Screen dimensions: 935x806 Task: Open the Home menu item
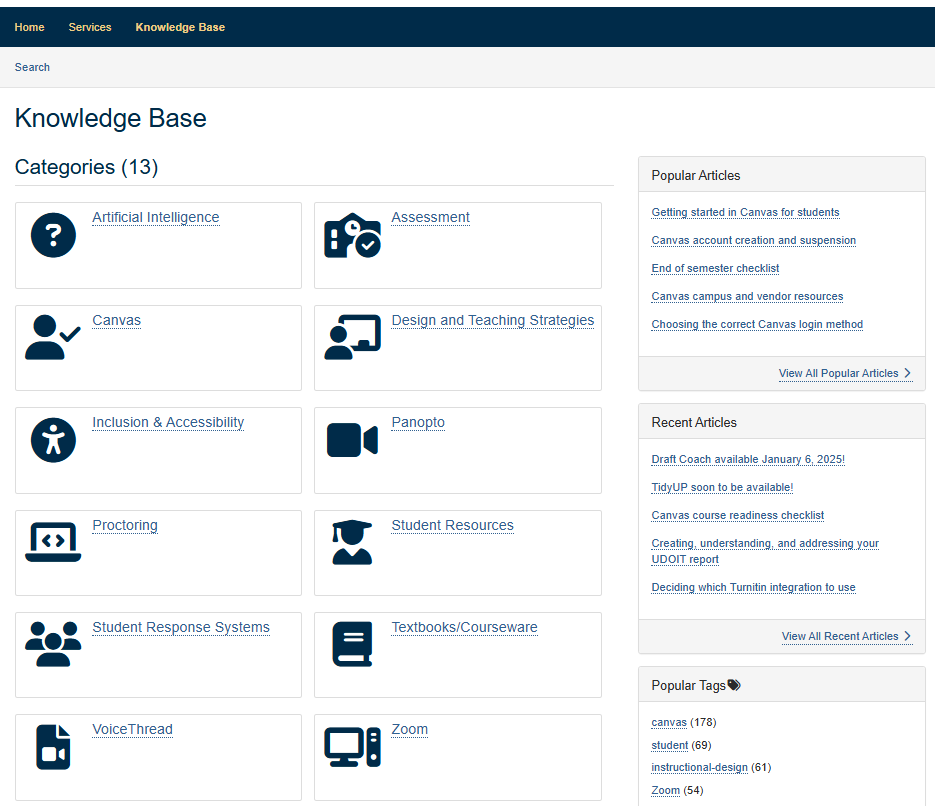pos(29,27)
